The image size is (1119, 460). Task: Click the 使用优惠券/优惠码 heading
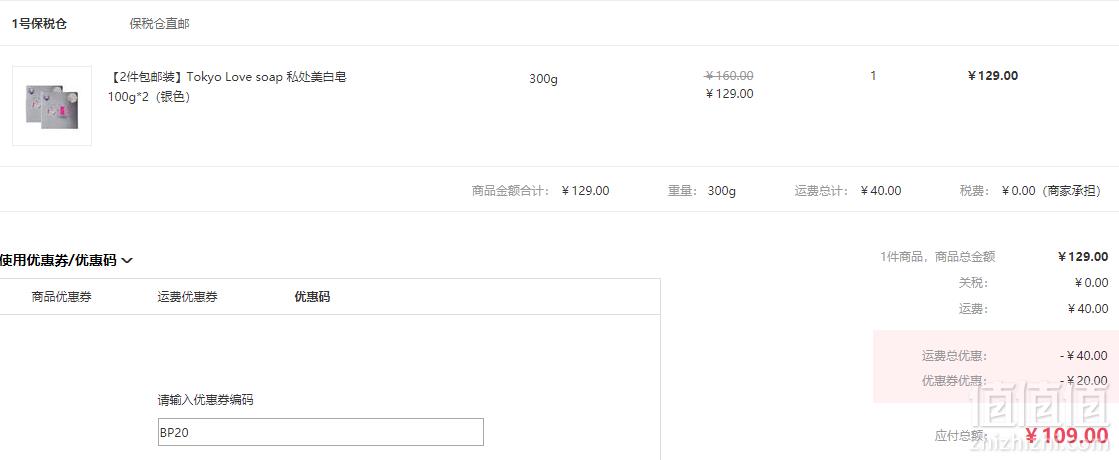[59, 261]
